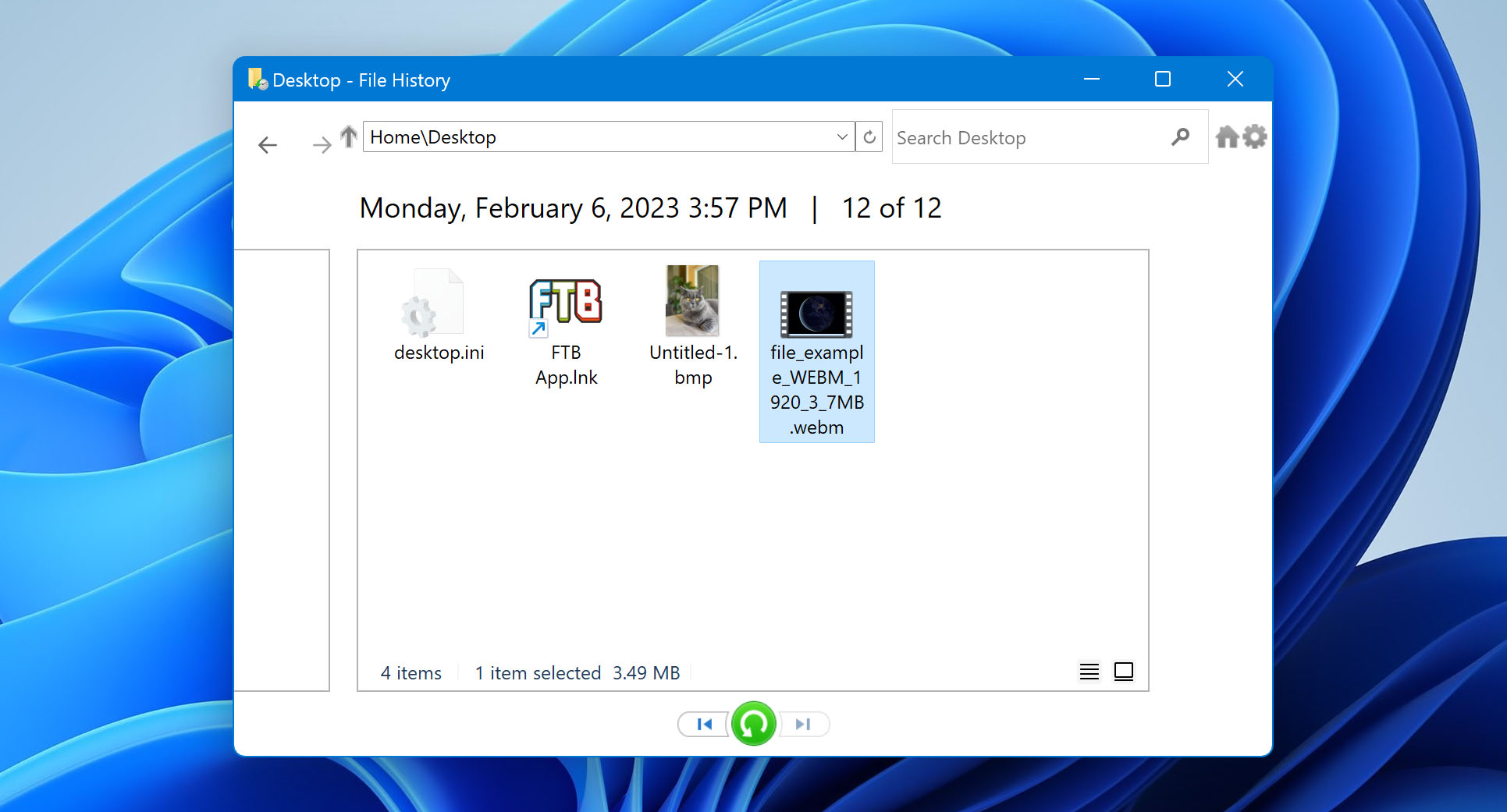Go forward with the right arrow
Viewport: 1507px width, 812px height.
(322, 144)
